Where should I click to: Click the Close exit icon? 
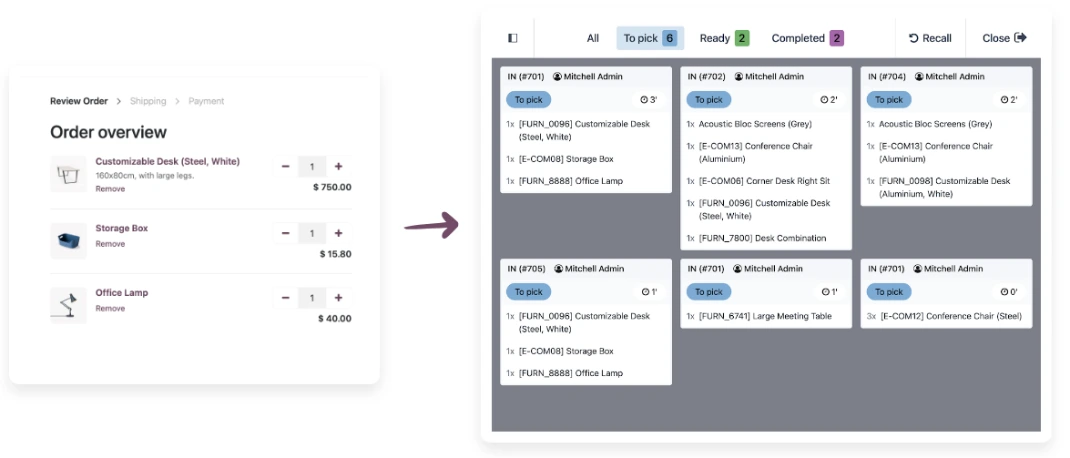(1021, 38)
